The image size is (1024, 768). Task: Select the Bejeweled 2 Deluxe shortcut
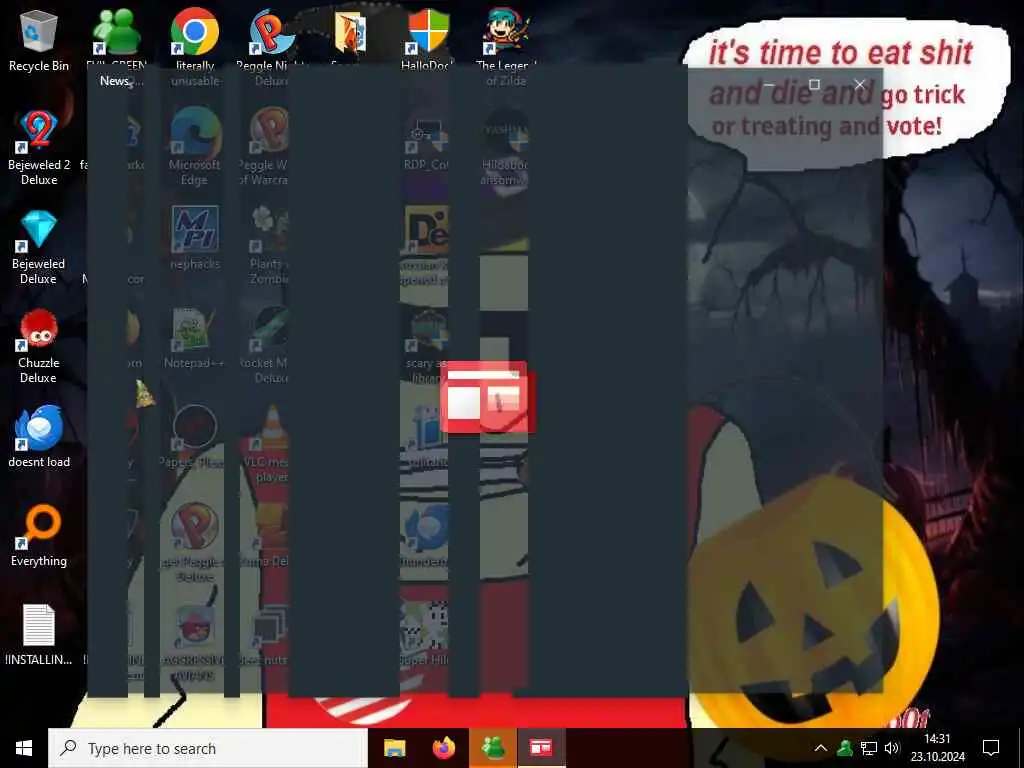tap(39, 148)
